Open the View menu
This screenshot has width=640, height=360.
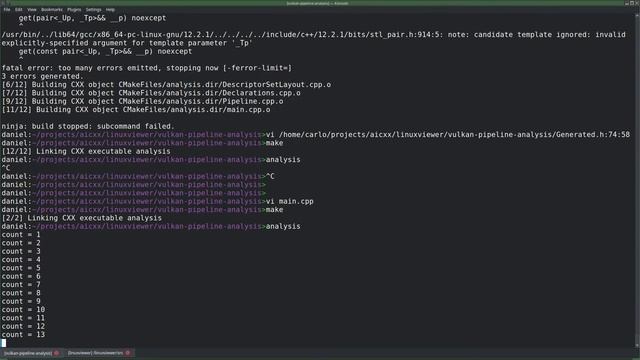pos(31,9)
